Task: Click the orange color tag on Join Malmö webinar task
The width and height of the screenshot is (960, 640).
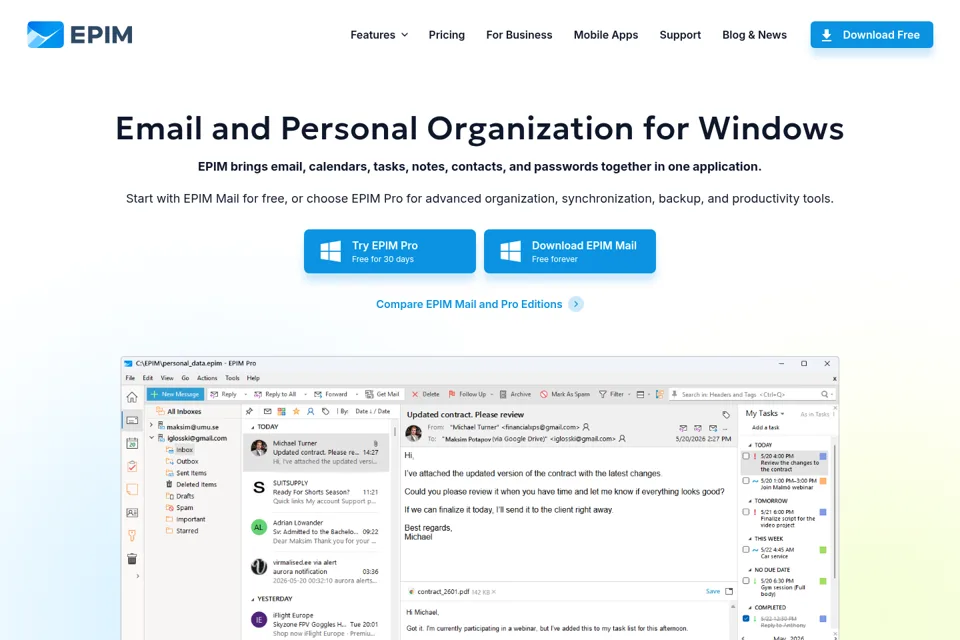Action: point(823,481)
